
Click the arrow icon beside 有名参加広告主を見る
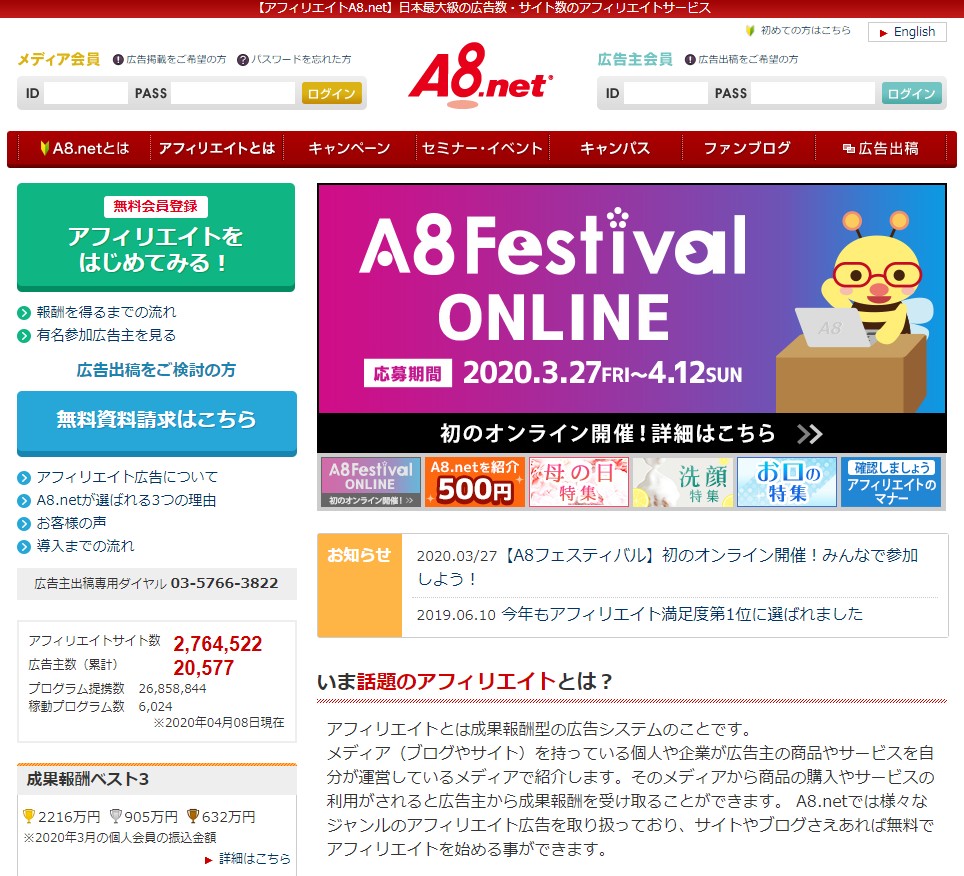point(24,336)
